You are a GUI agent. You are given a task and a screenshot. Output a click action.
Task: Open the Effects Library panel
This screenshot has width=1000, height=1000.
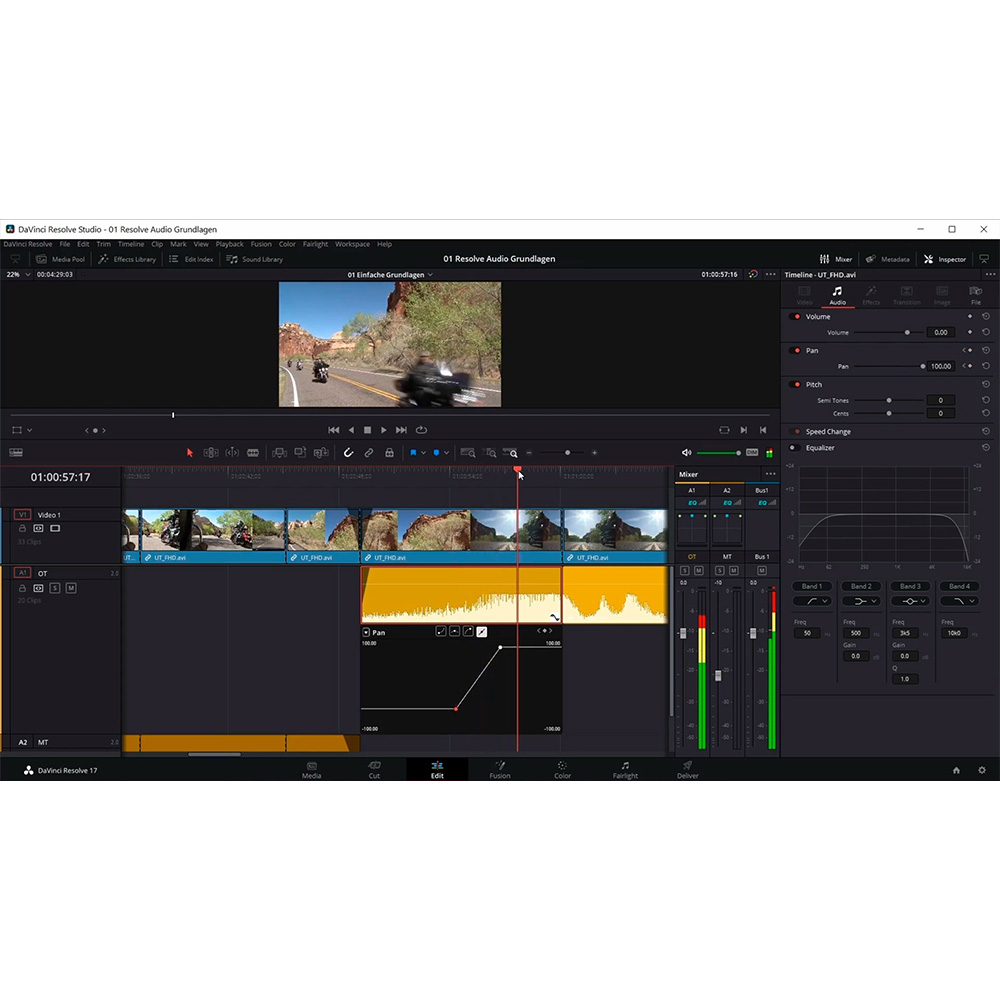127,259
